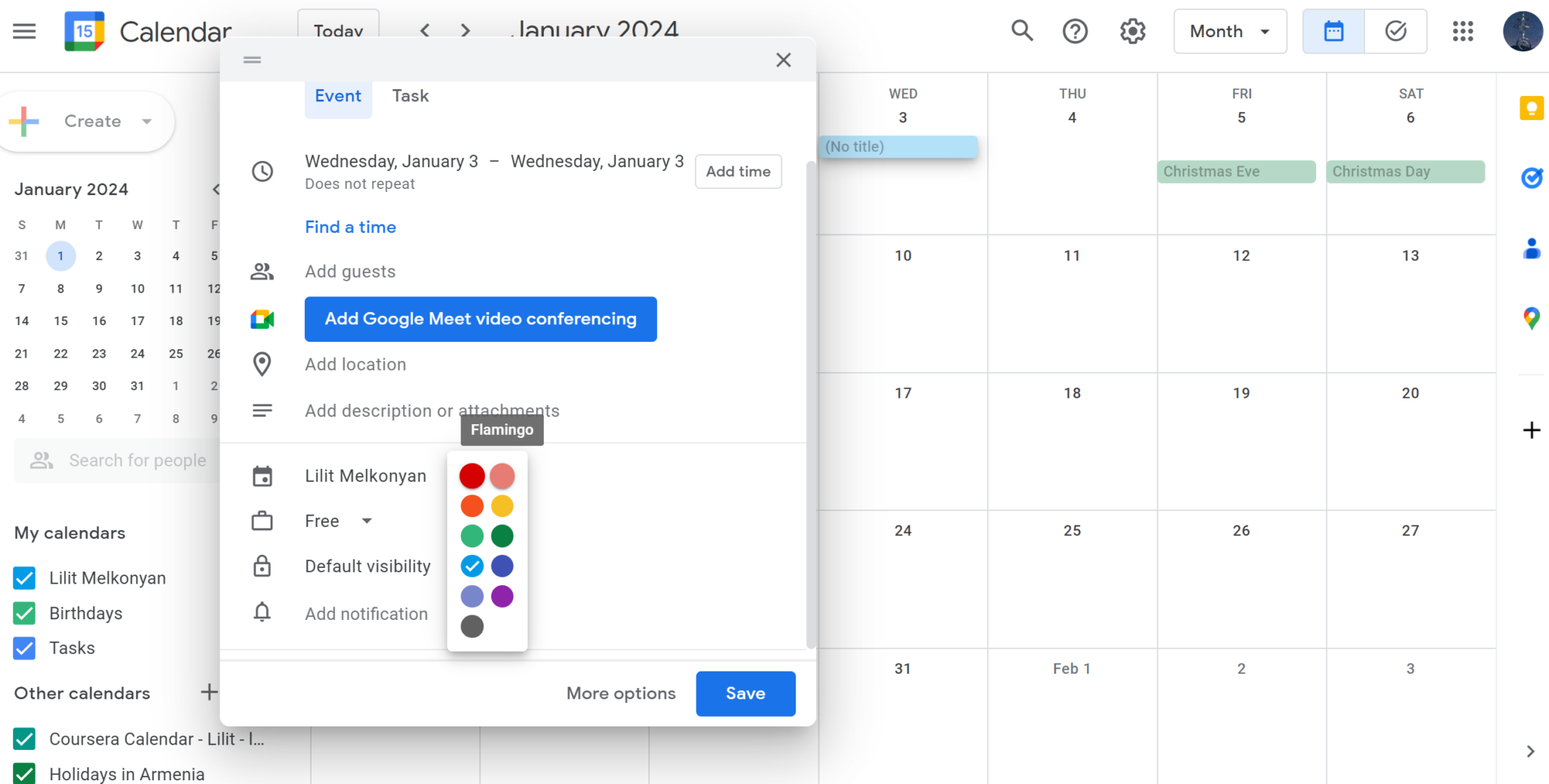Add Google Meet video conferencing

[480, 319]
